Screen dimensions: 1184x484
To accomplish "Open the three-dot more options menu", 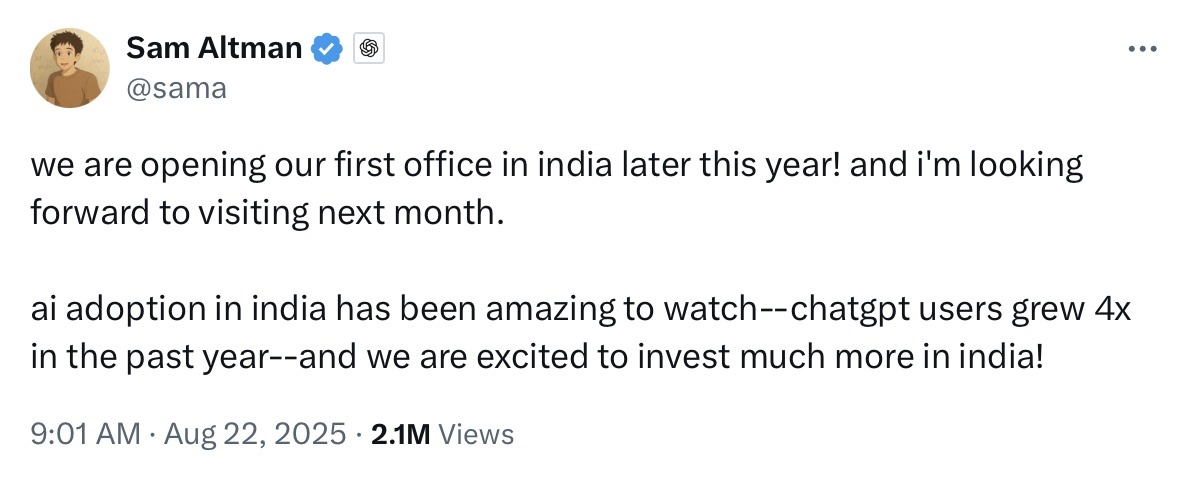I will tap(1142, 48).
